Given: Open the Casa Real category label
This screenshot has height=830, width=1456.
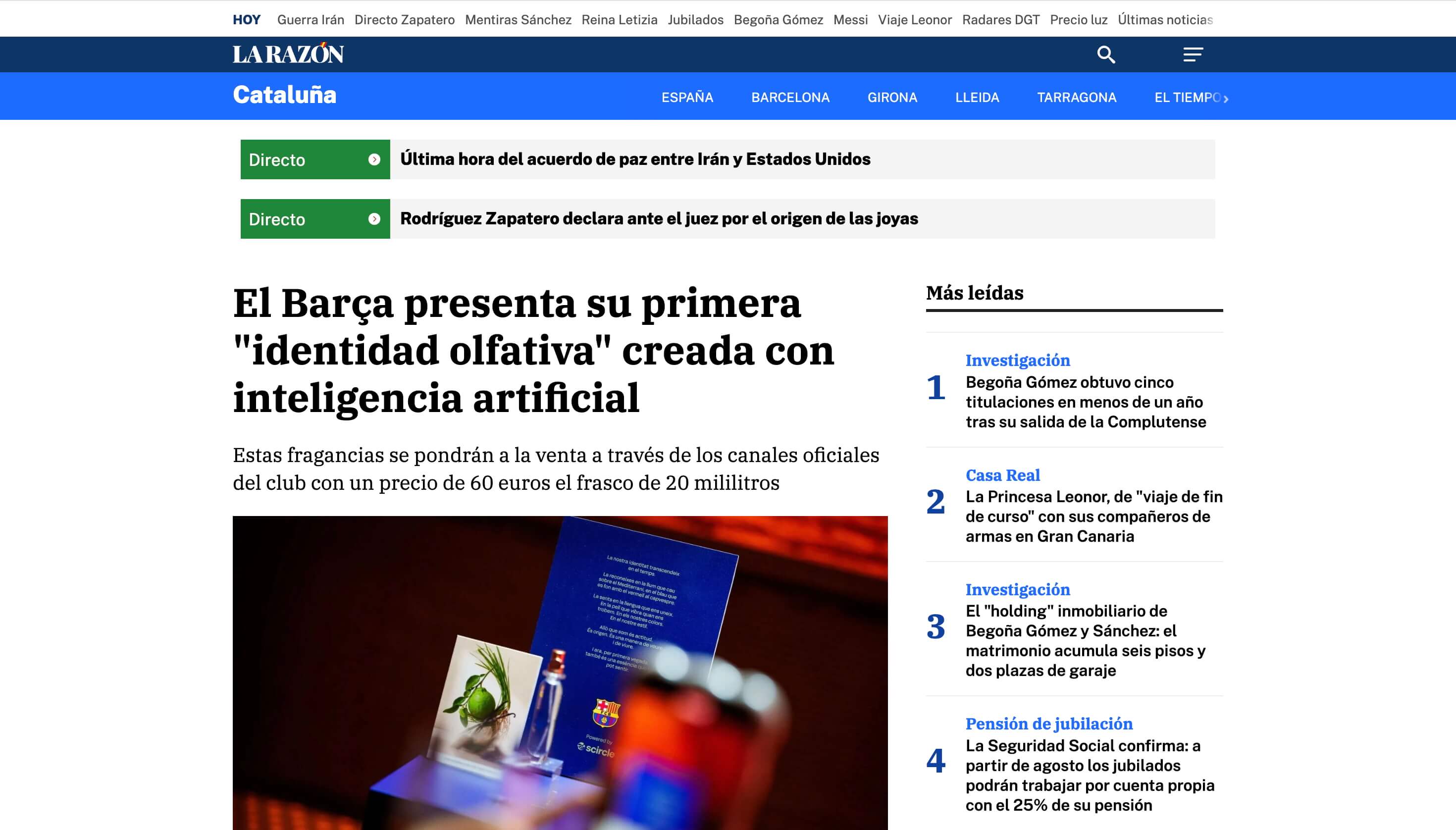Looking at the screenshot, I should [x=1003, y=475].
